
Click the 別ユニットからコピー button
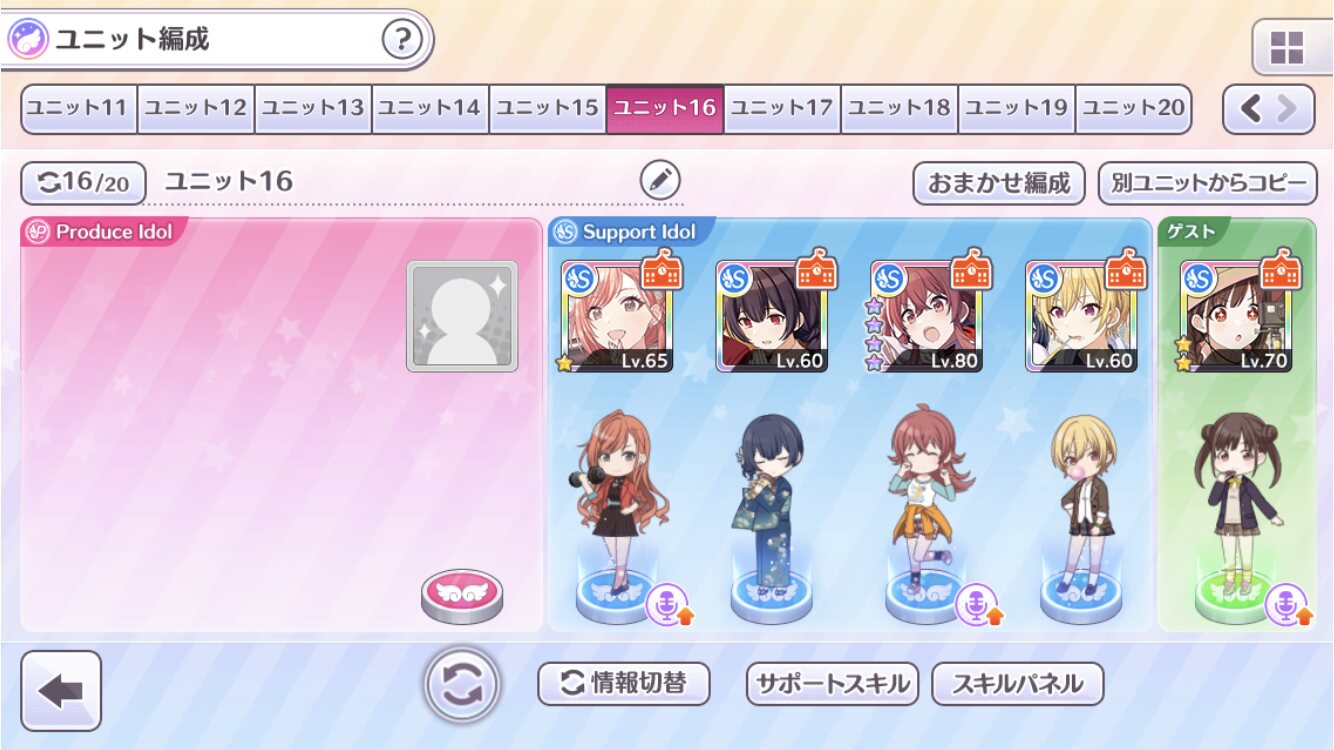point(1208,183)
